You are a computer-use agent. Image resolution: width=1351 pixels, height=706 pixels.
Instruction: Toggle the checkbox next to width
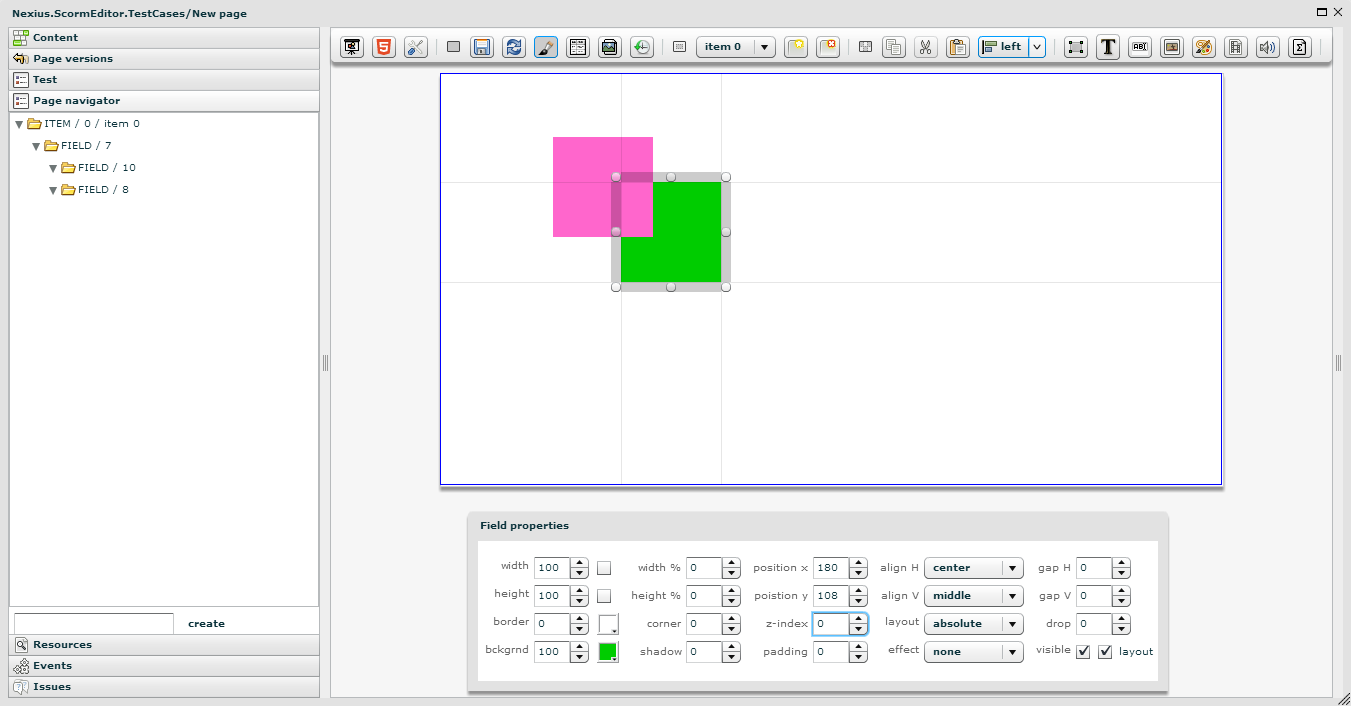pos(604,568)
